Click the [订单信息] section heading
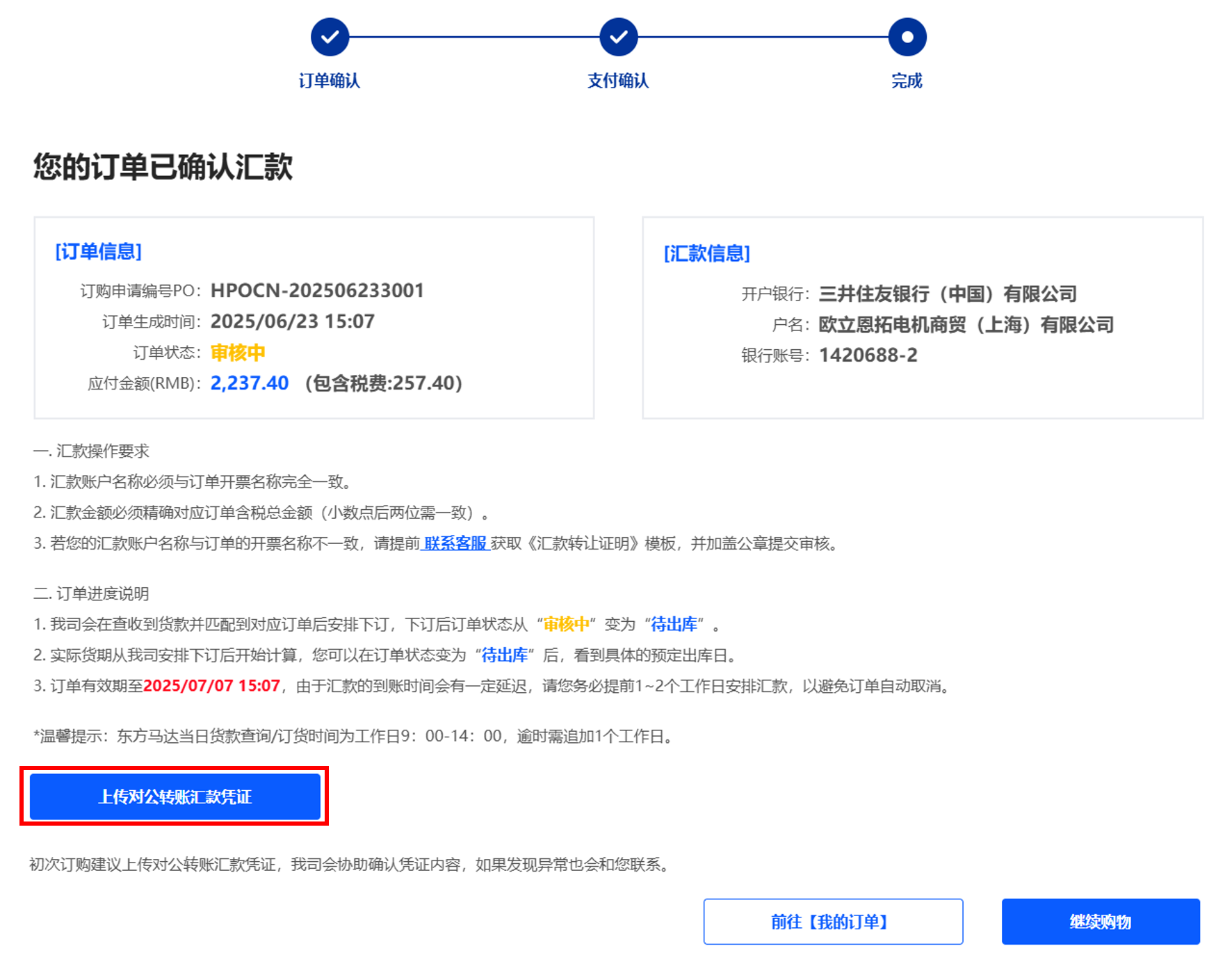 (99, 252)
